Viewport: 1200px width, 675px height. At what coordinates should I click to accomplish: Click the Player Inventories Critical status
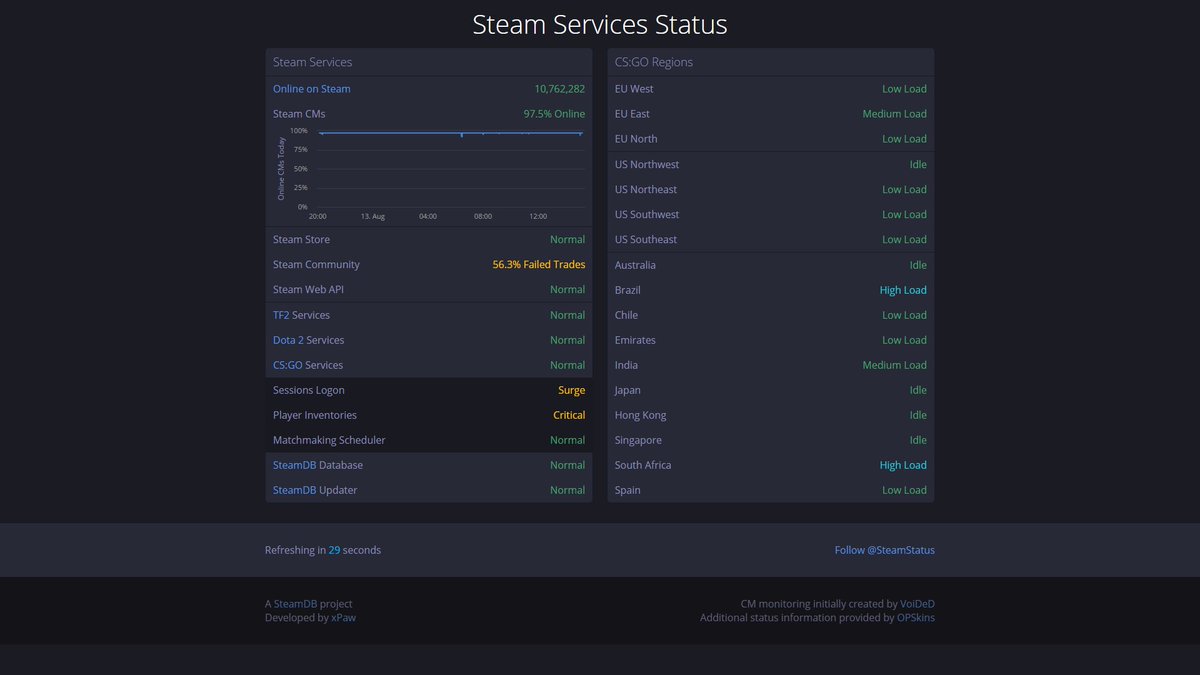pos(569,415)
